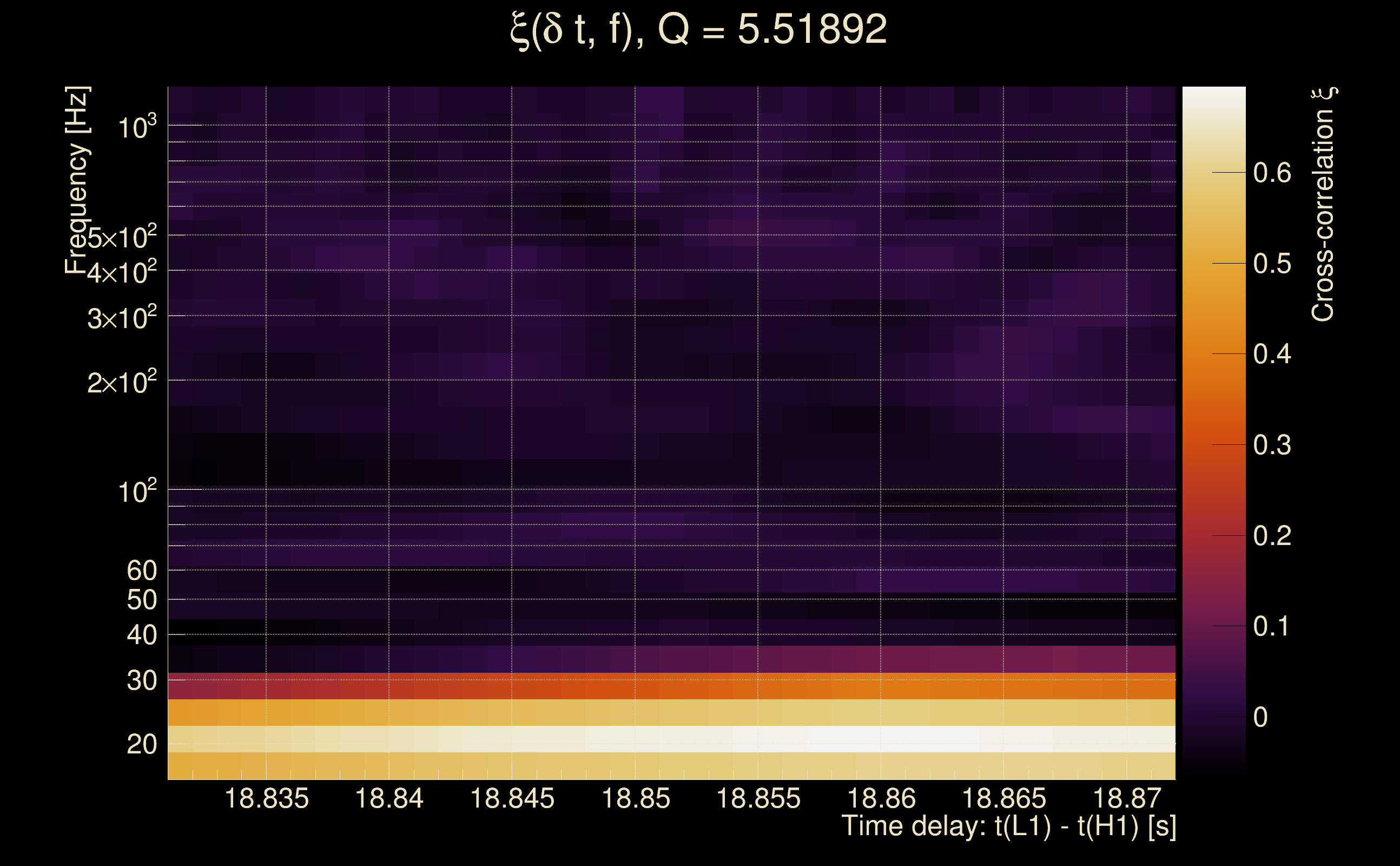
Task: Click the Cross-correlation ξ colorbar title
Action: [1323, 205]
